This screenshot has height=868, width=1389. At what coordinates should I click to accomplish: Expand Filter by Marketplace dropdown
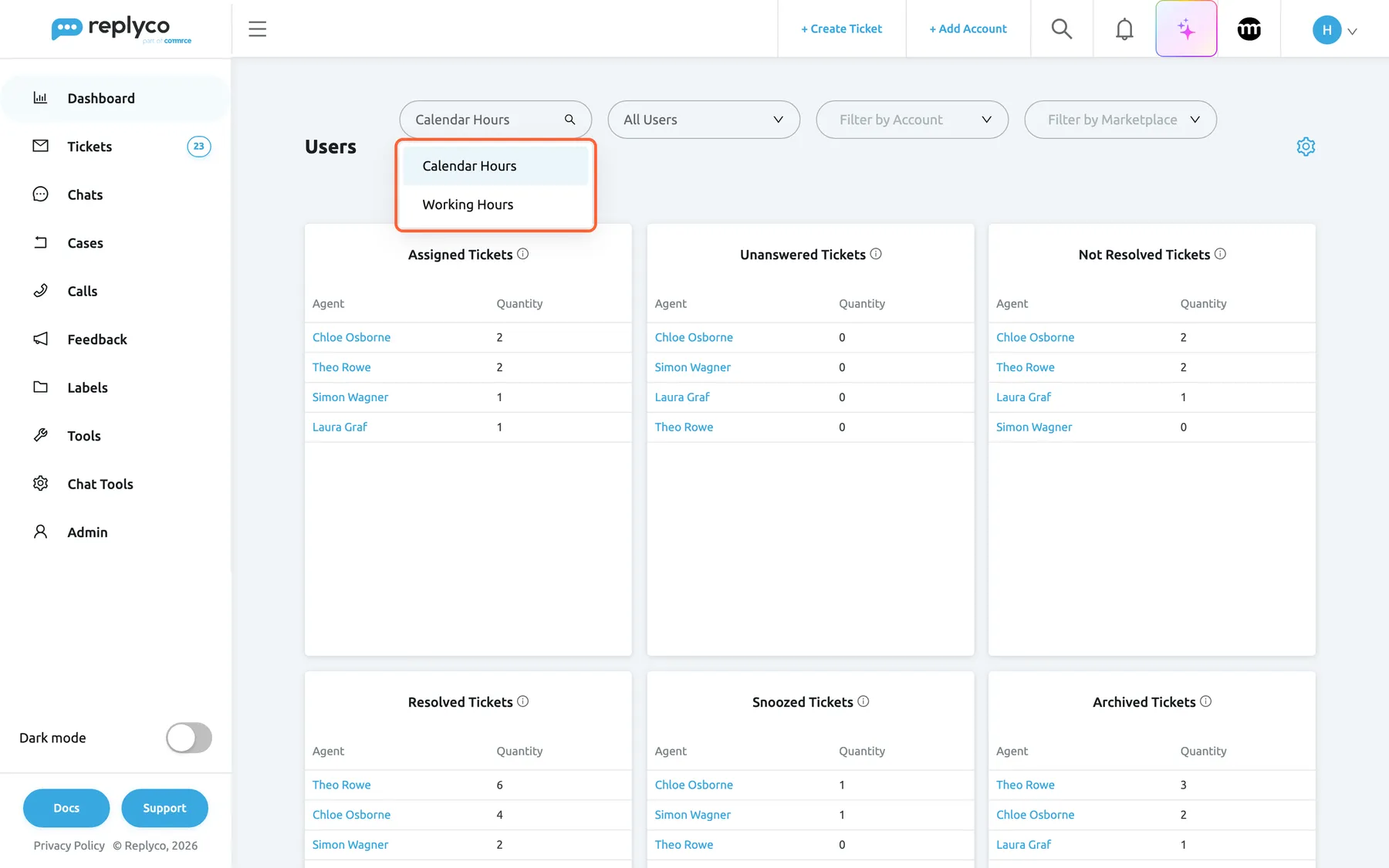pos(1120,120)
